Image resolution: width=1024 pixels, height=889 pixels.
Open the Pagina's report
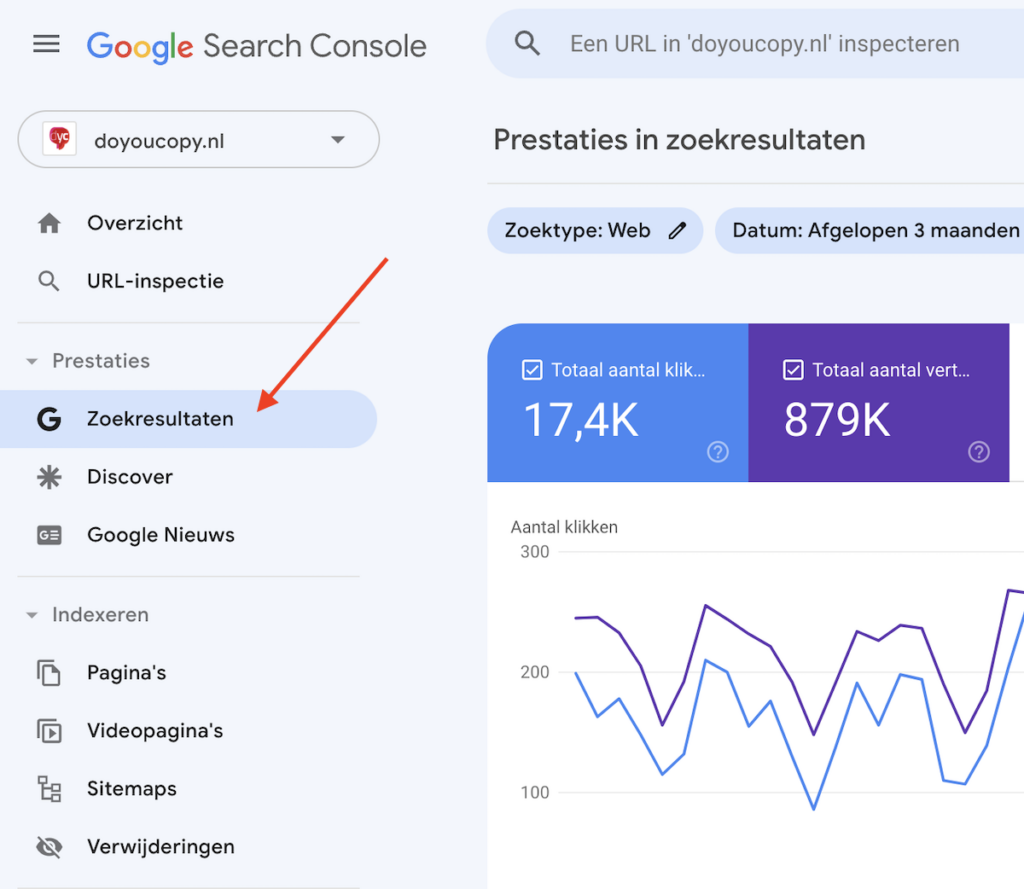tap(126, 673)
